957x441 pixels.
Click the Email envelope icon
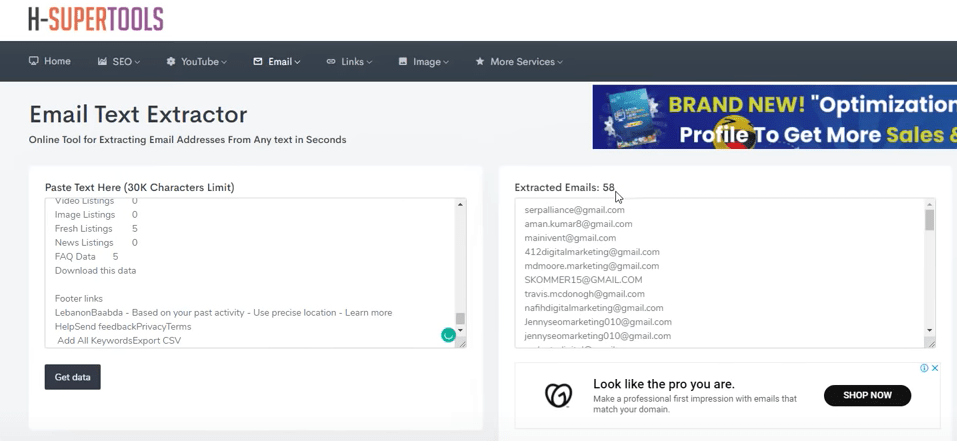point(258,62)
